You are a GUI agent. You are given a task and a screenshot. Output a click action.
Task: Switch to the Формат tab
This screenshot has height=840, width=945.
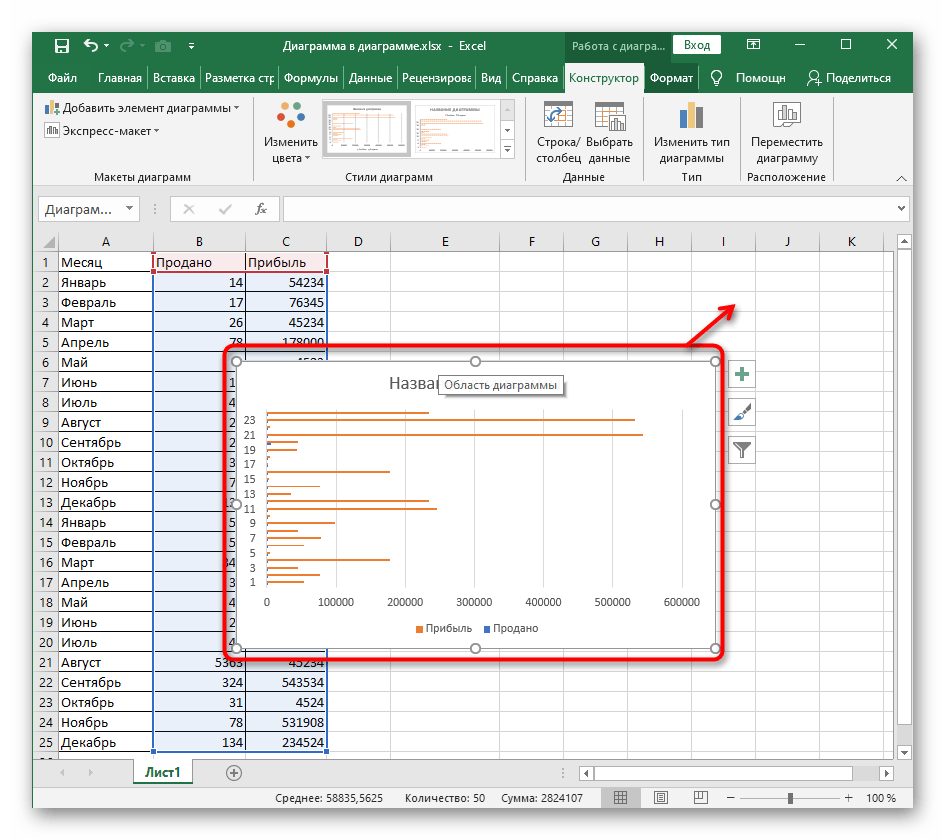(x=671, y=78)
